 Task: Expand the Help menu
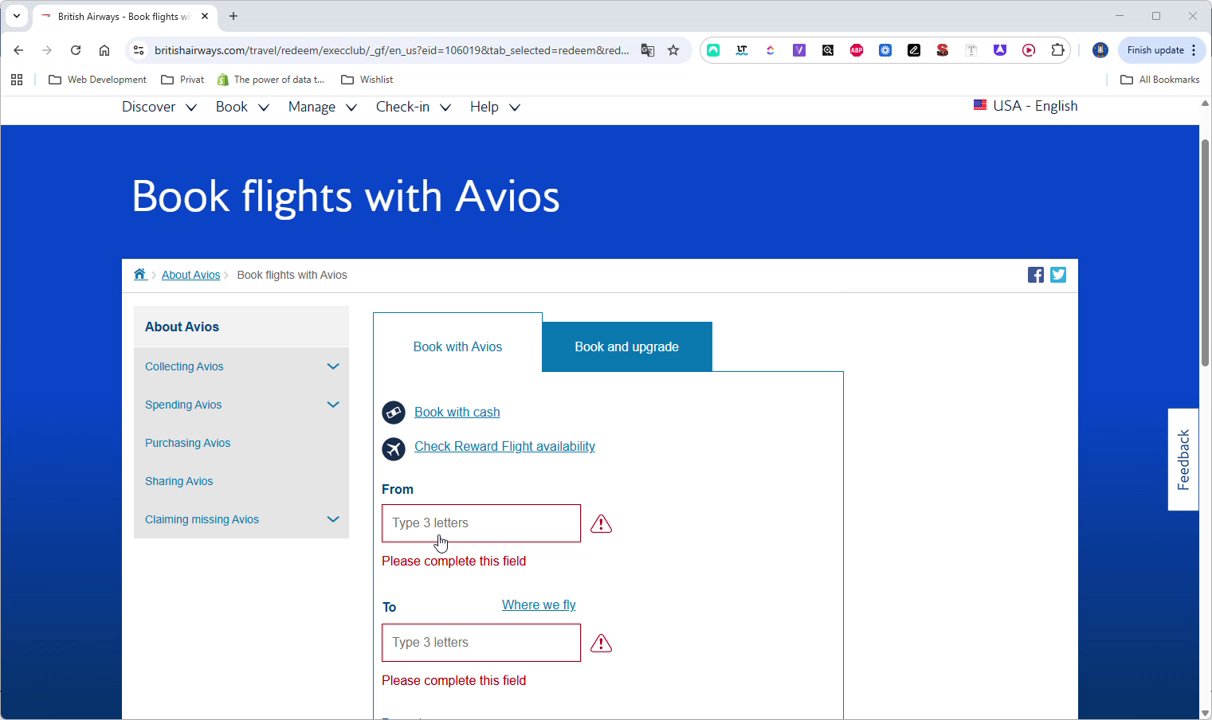tap(495, 107)
